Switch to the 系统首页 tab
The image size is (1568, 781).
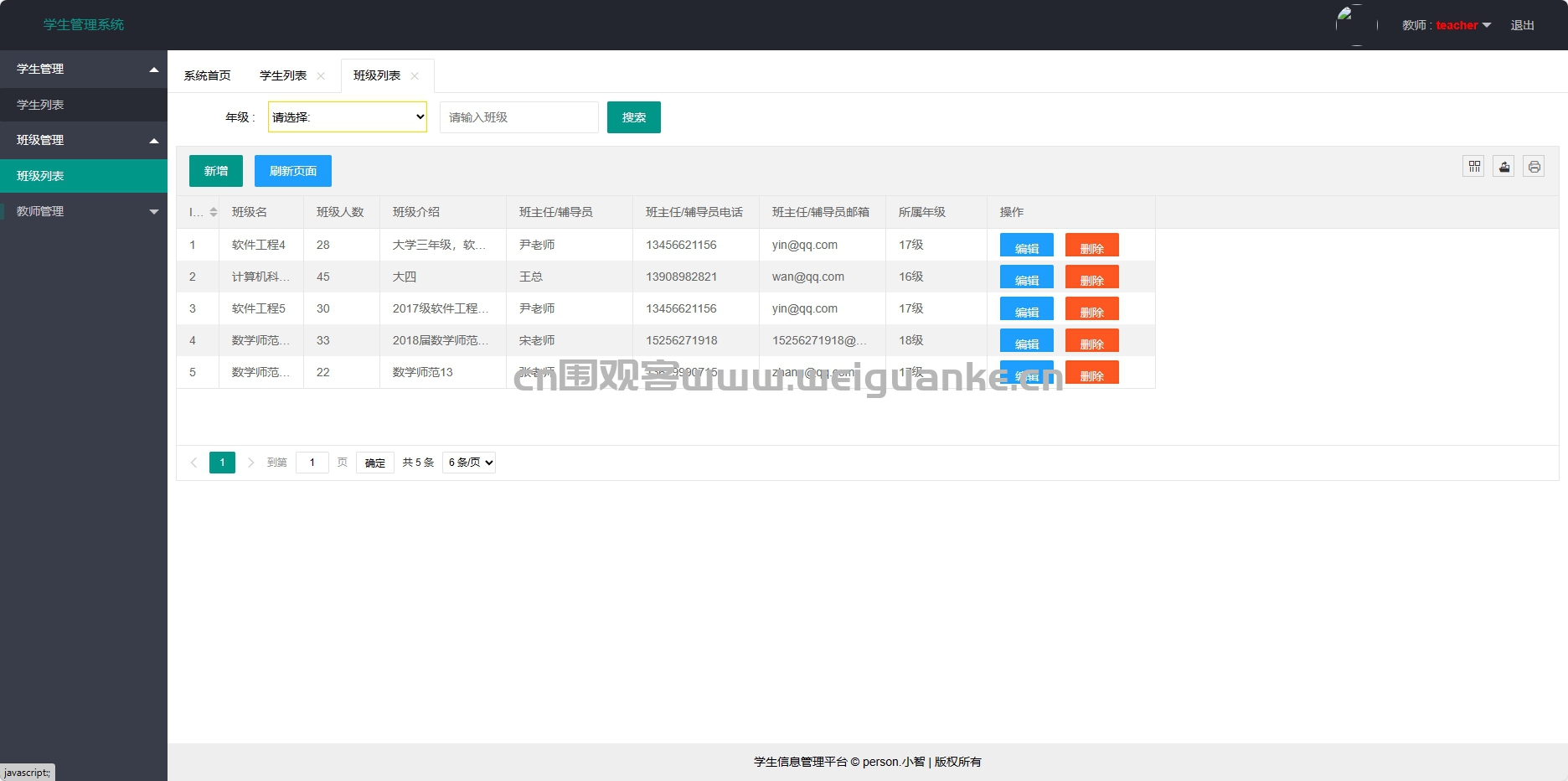coord(208,76)
